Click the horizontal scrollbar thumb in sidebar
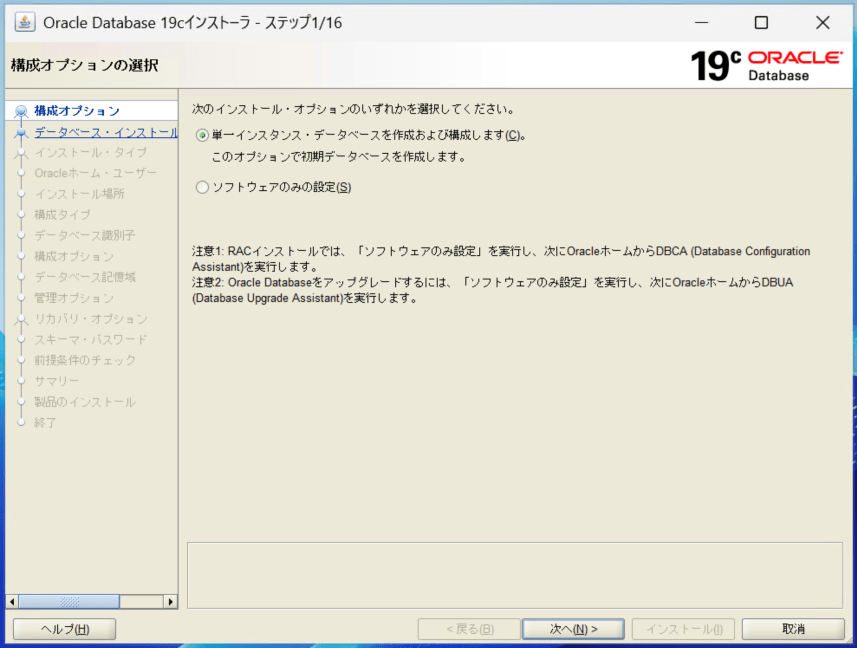 click(x=68, y=601)
